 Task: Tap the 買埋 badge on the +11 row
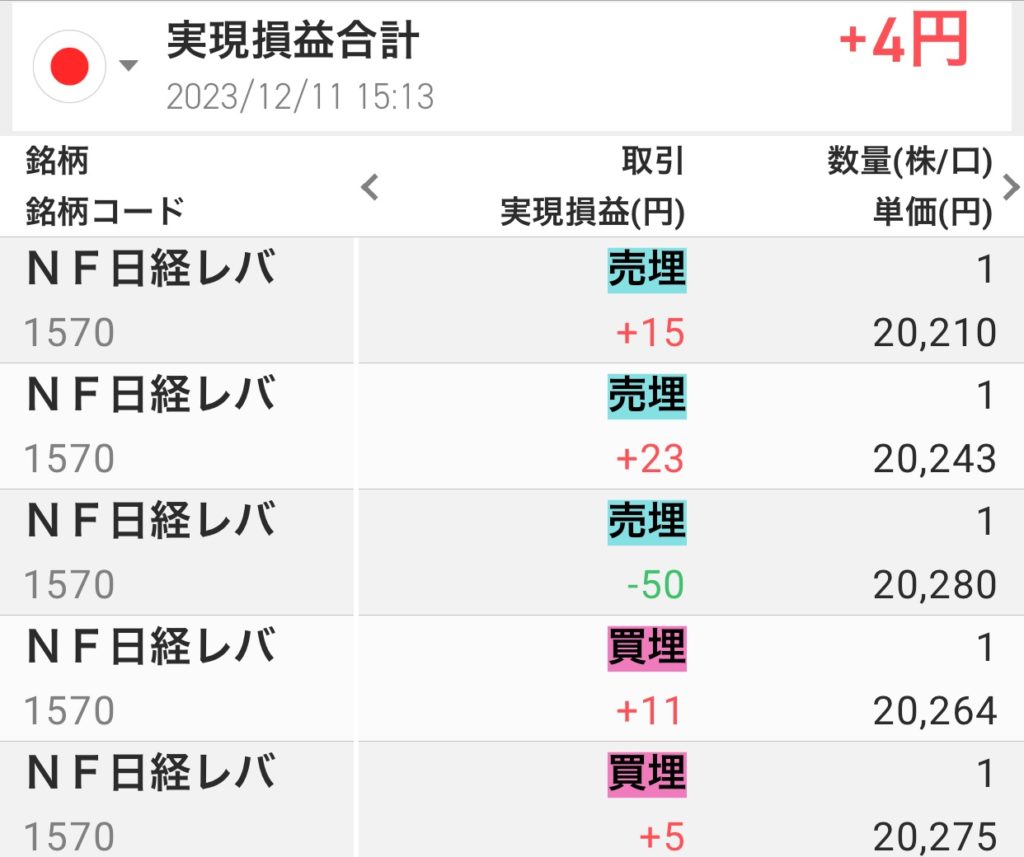[x=647, y=648]
